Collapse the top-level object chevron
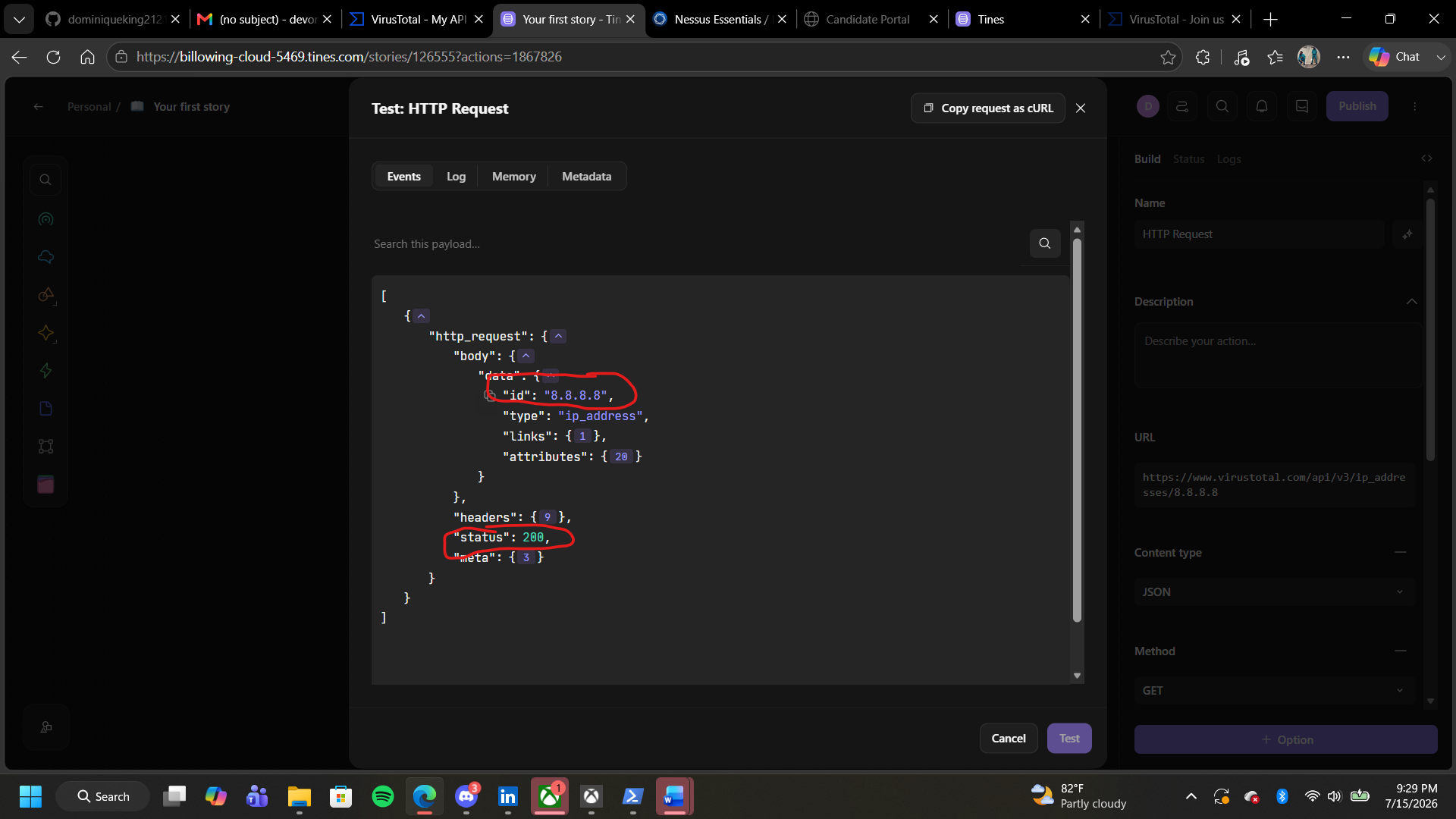Screen dimensions: 1456x819 click(422, 315)
